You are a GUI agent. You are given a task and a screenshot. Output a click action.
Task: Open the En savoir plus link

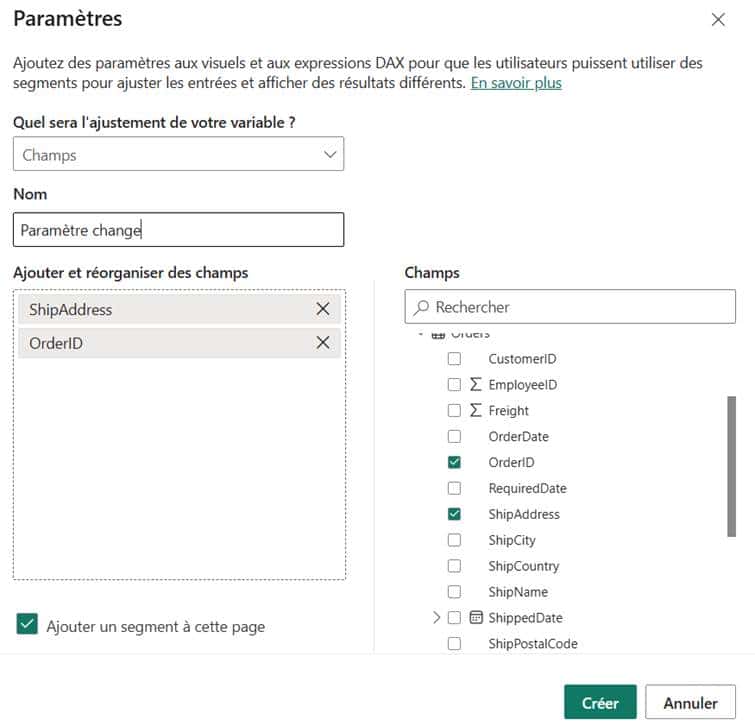click(516, 83)
